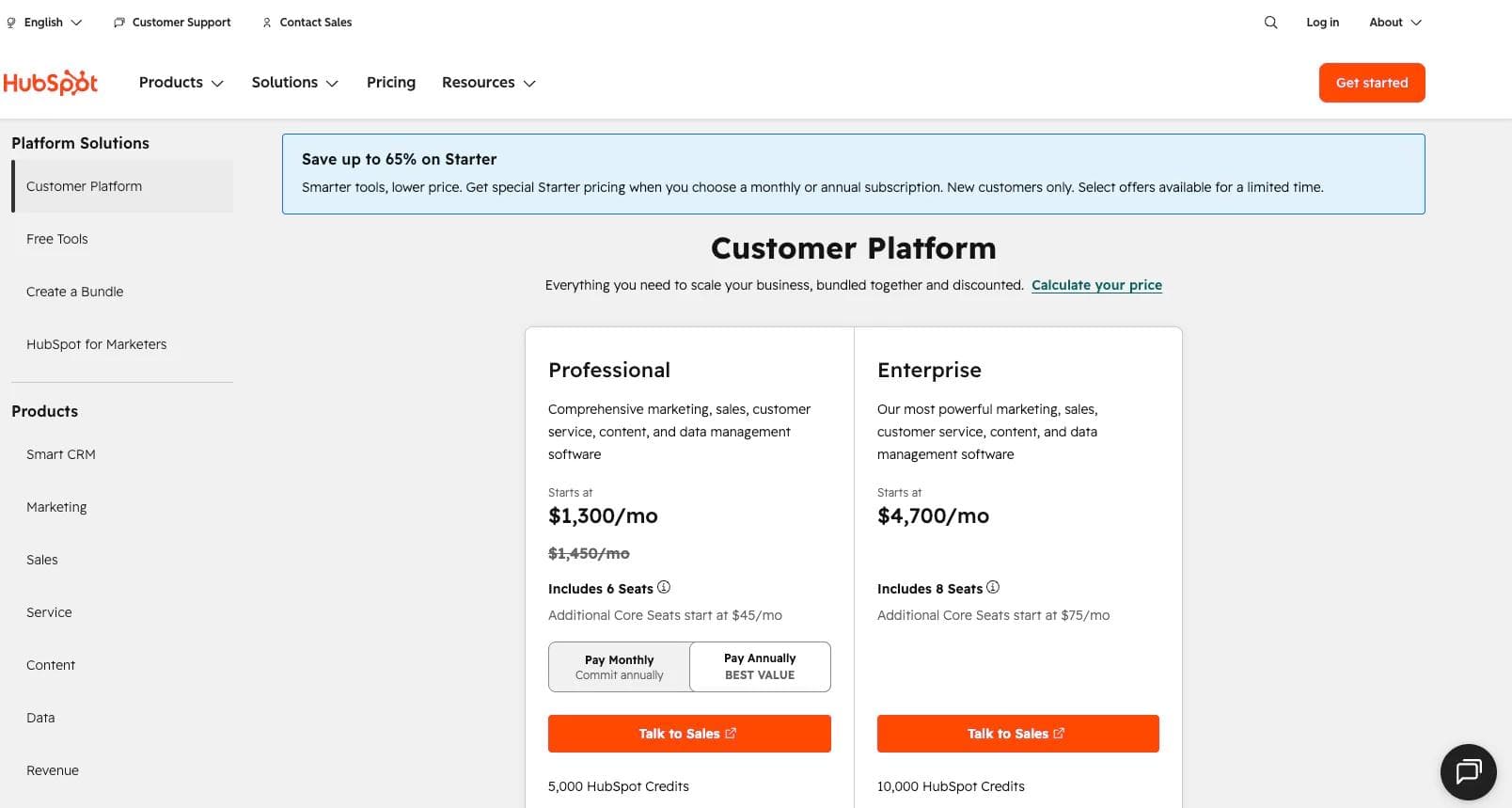Image resolution: width=1512 pixels, height=808 pixels.
Task: Expand the About menu
Action: point(1395,23)
